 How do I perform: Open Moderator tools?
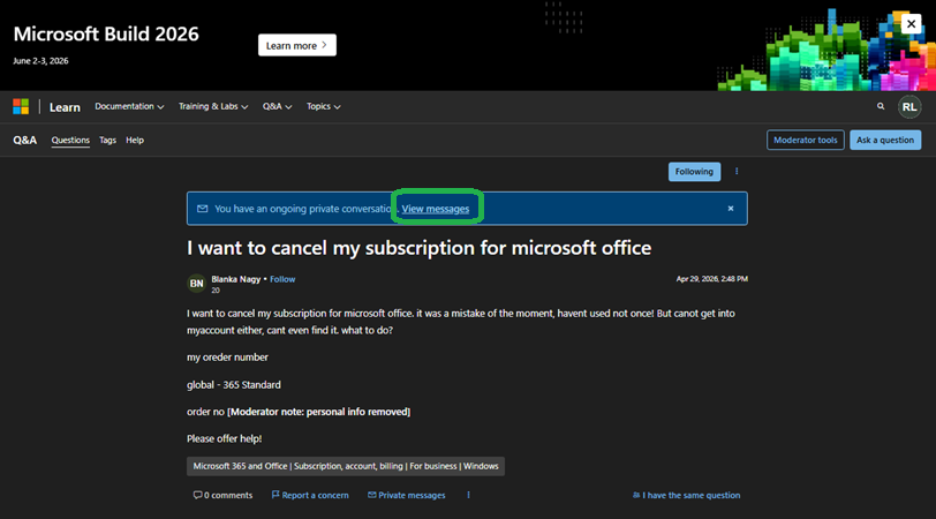click(x=805, y=140)
